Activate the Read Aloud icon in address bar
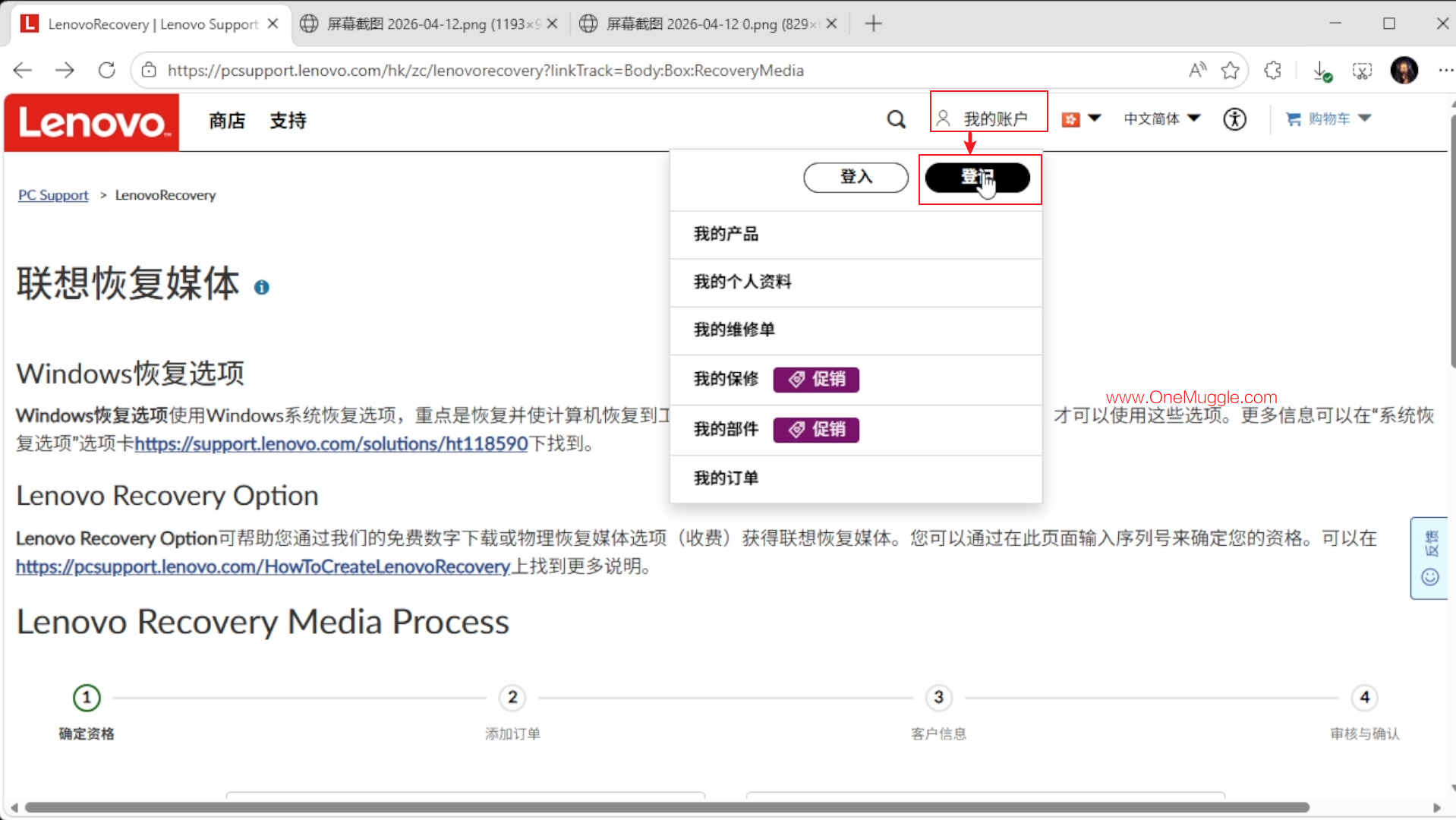 tap(1198, 71)
